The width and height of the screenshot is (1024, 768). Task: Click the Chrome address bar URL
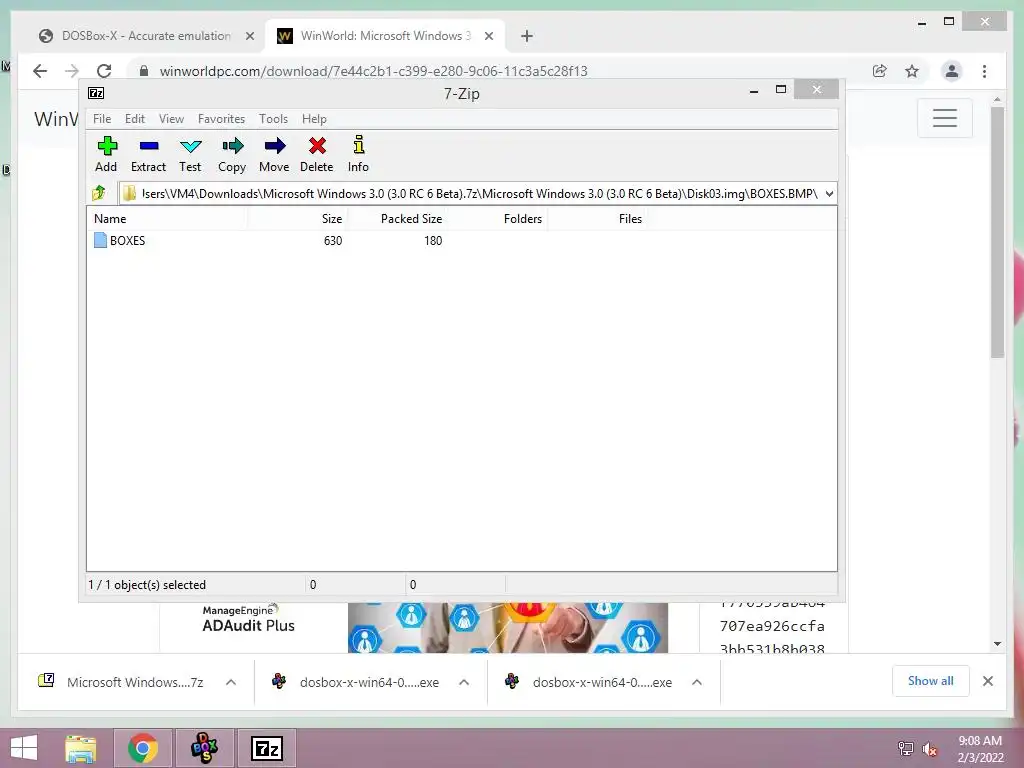374,71
